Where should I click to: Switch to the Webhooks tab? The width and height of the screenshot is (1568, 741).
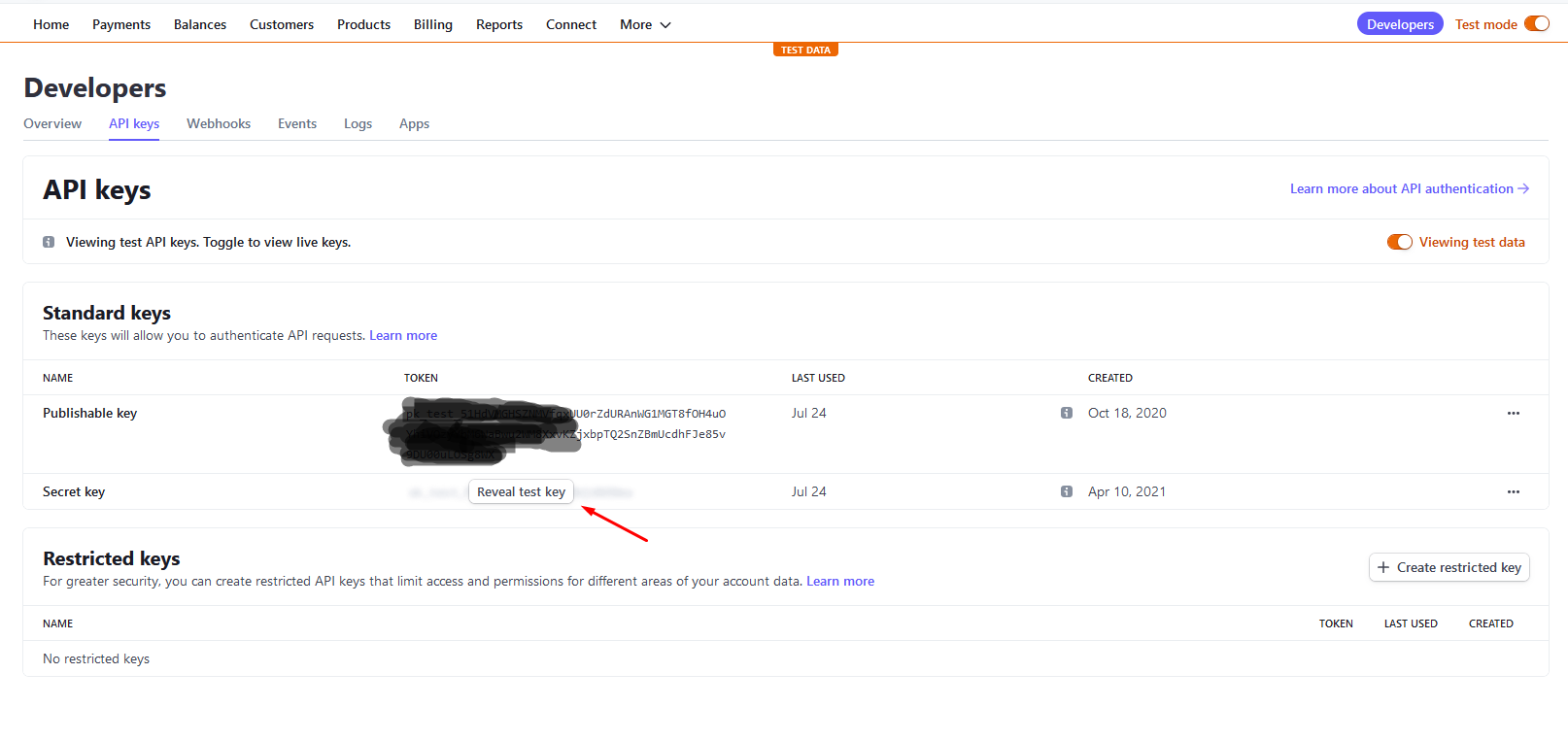pos(219,123)
